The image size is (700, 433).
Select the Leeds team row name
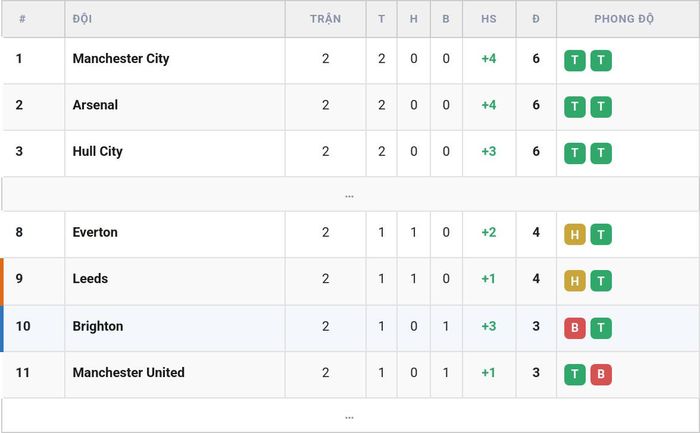pos(90,279)
